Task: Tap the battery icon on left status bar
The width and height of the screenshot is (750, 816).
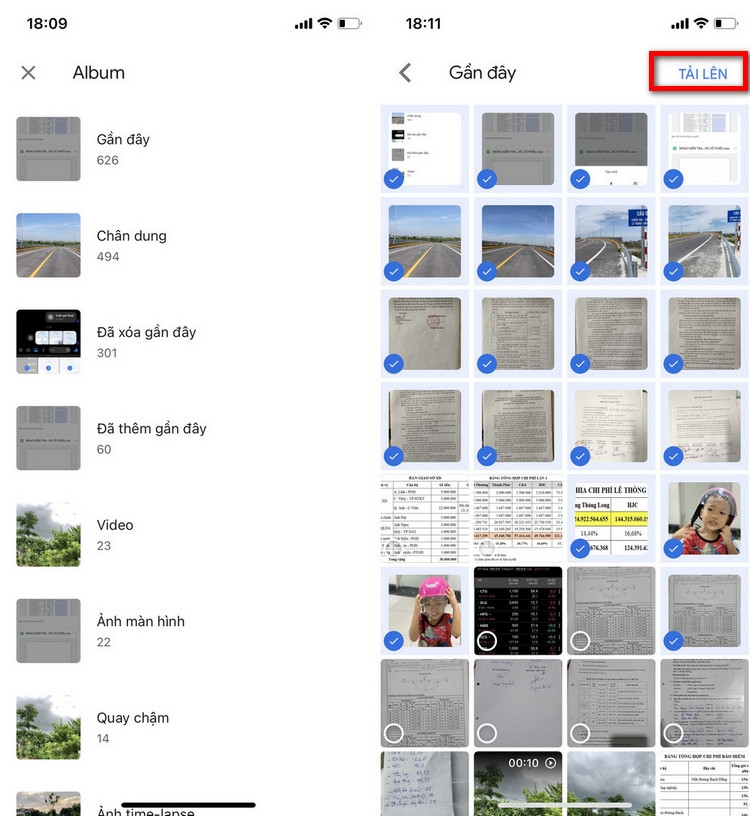Action: point(349,23)
